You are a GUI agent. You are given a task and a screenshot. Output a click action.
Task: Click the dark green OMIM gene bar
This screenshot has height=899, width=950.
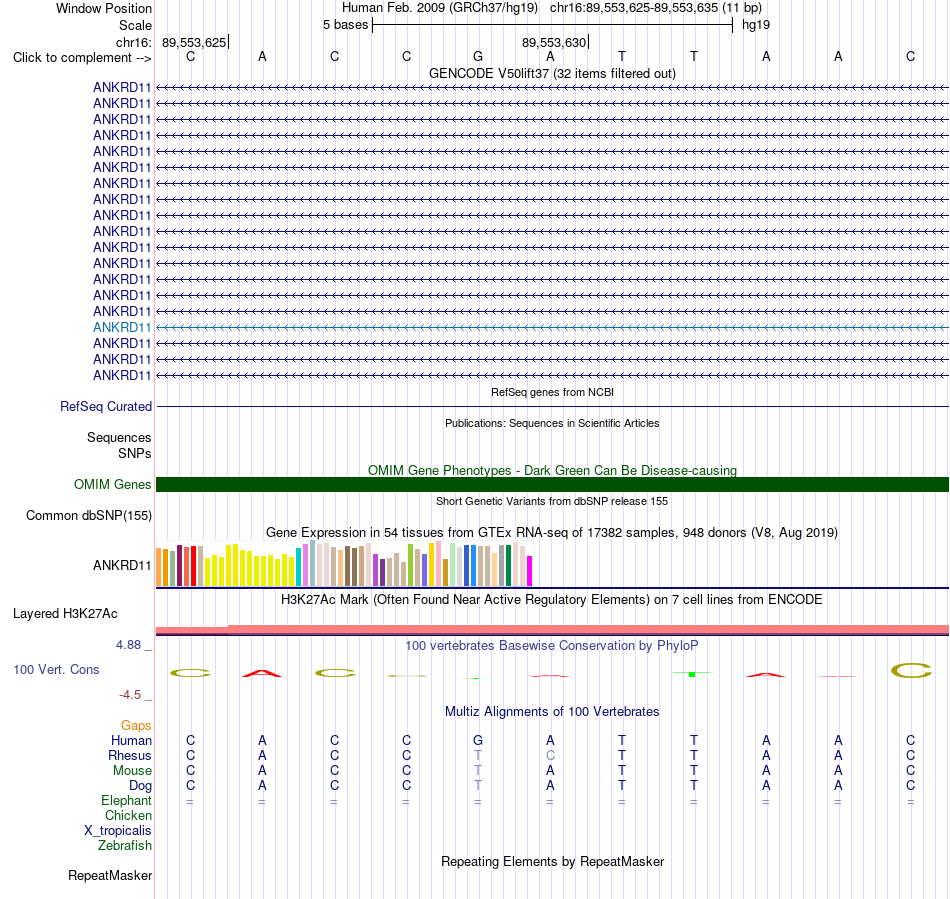pos(552,484)
